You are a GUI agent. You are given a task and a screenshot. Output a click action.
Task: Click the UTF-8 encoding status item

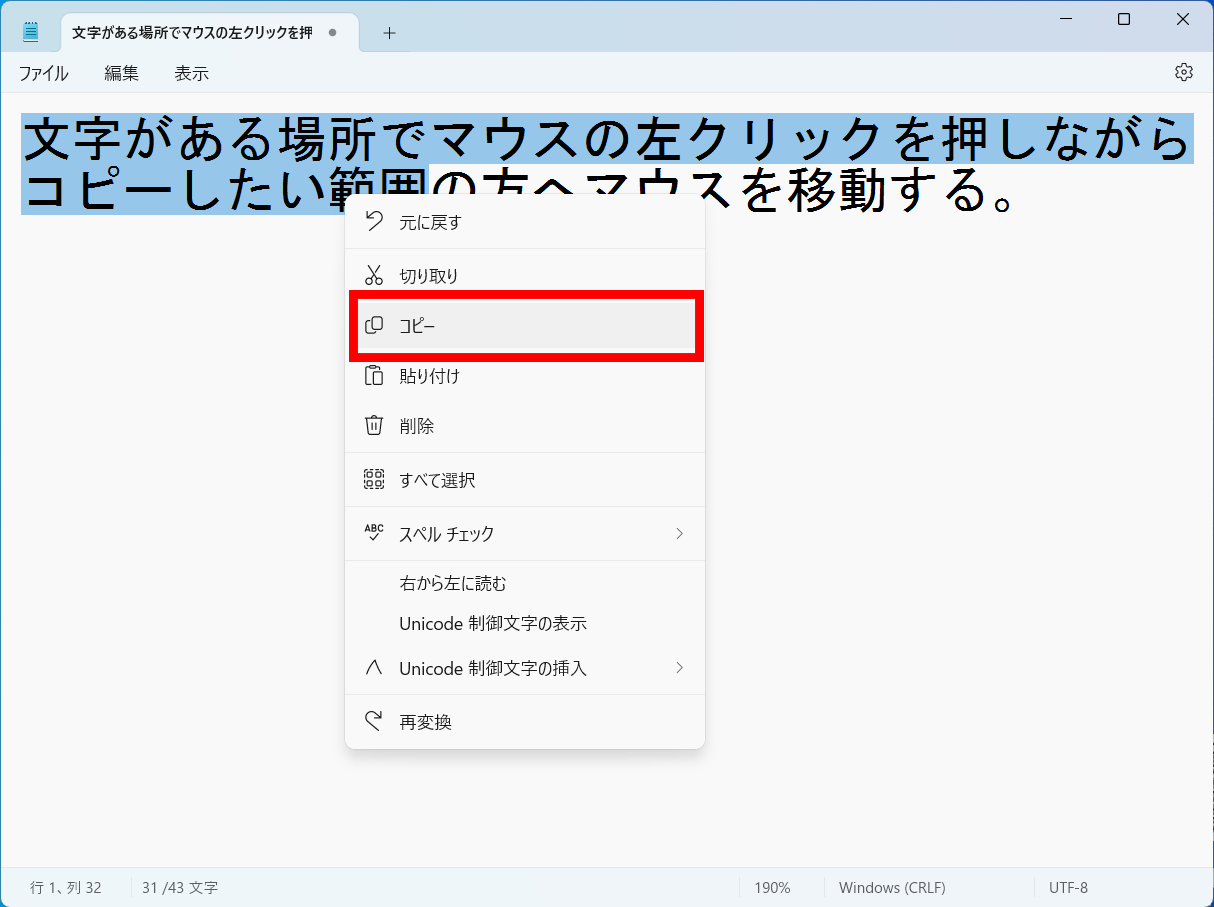coord(1068,887)
